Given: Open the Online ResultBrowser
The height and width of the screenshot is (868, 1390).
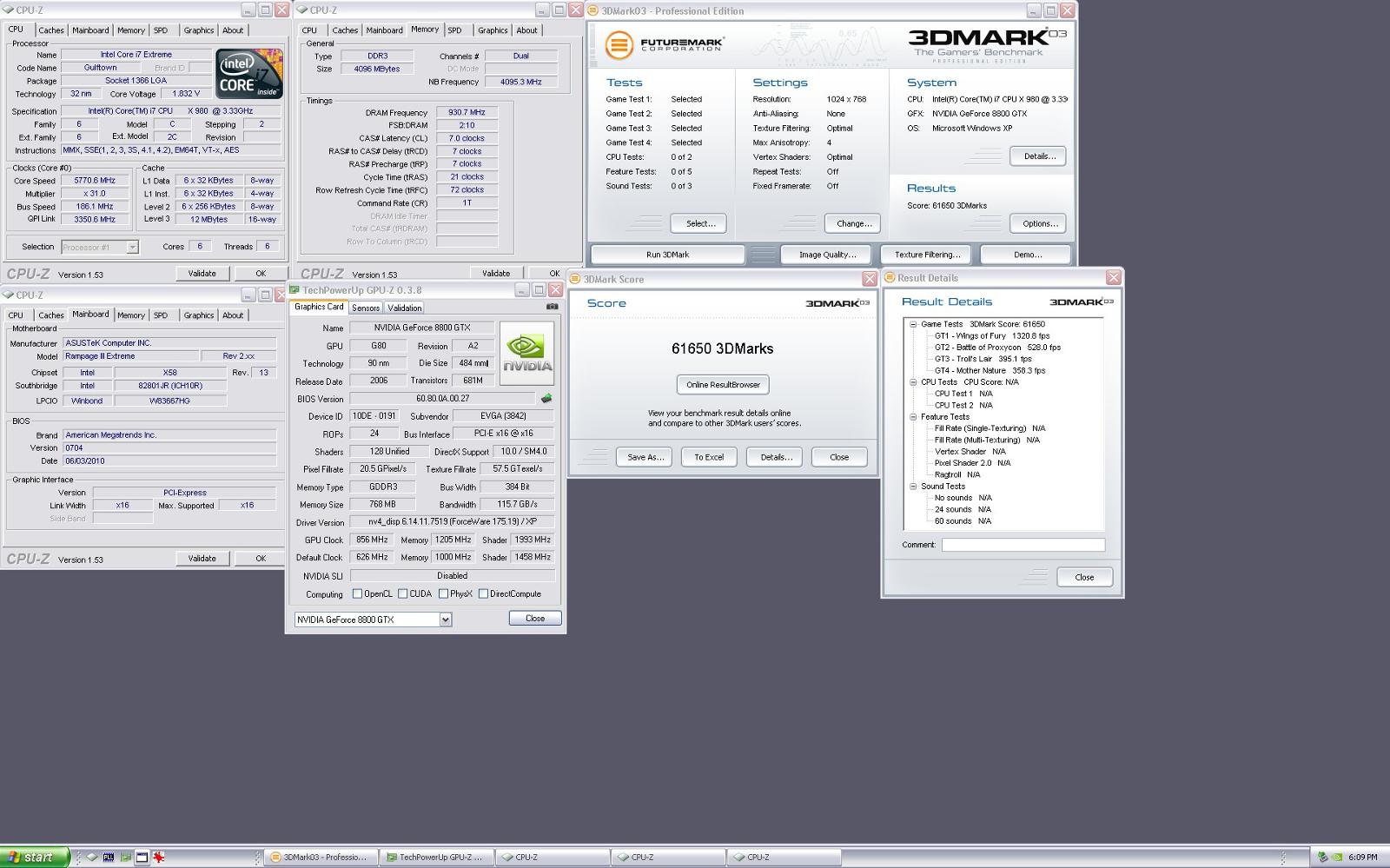Looking at the screenshot, I should [x=723, y=385].
